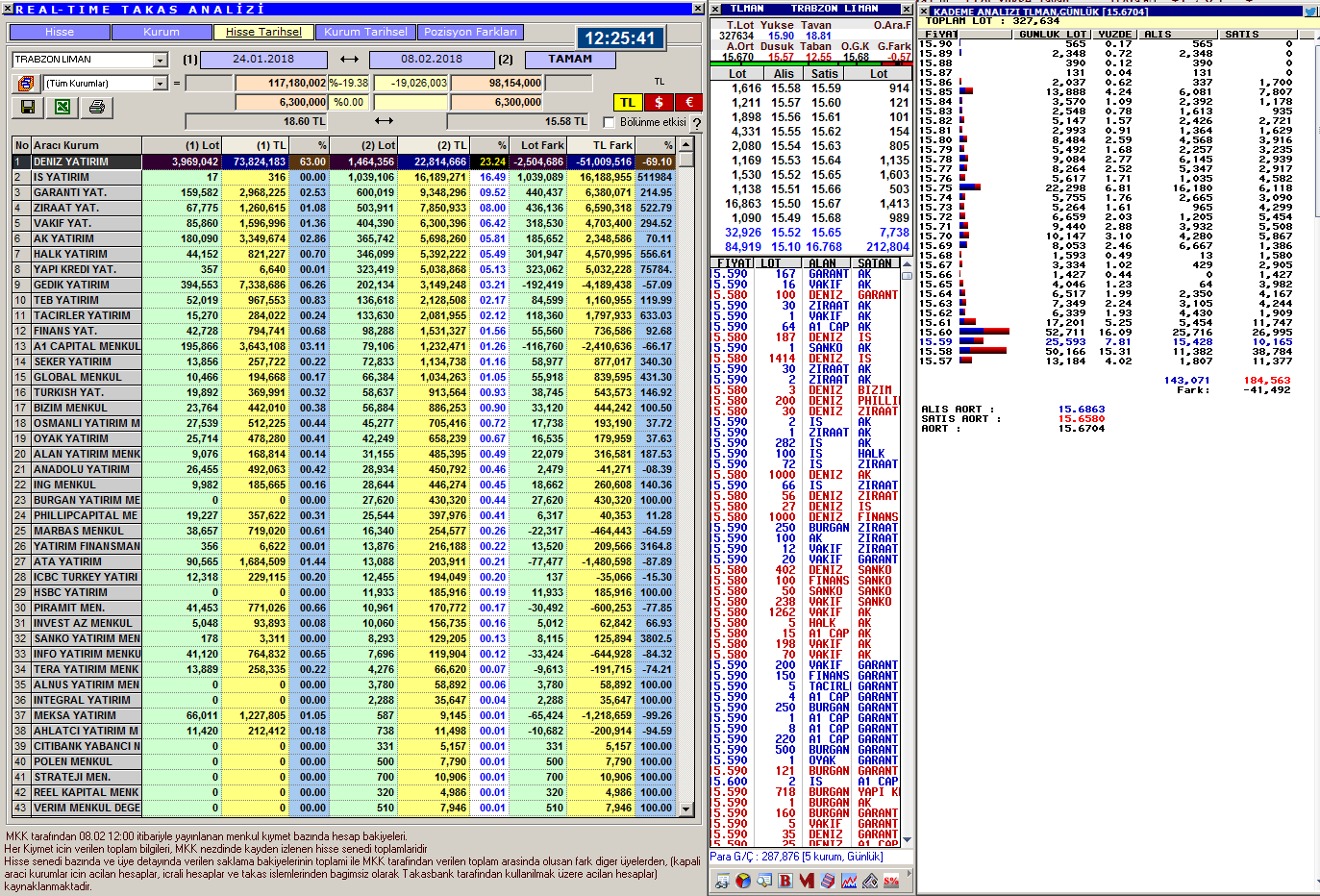The width and height of the screenshot is (1320, 896).
Task: Click the institution filter icon beside Tüm Kurumlar
Action: coord(26,84)
